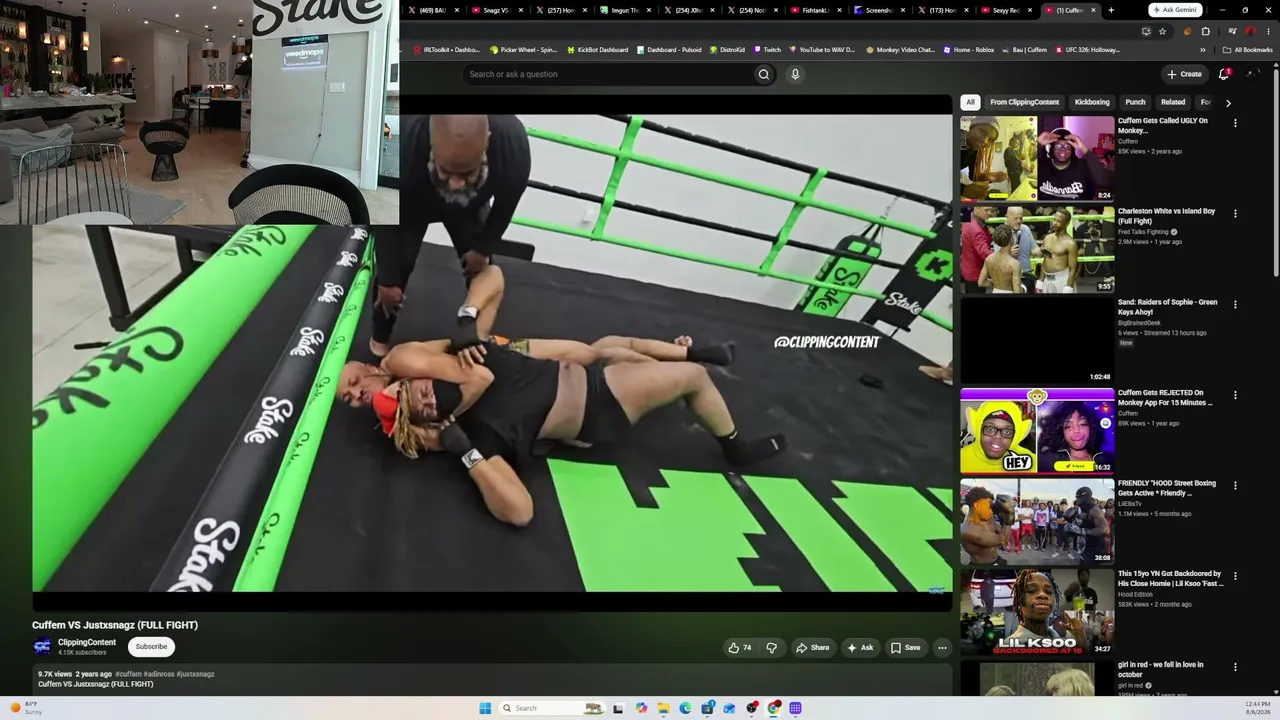Switch to the Snagz VS browser tab
The image size is (1280, 720).
(x=497, y=10)
